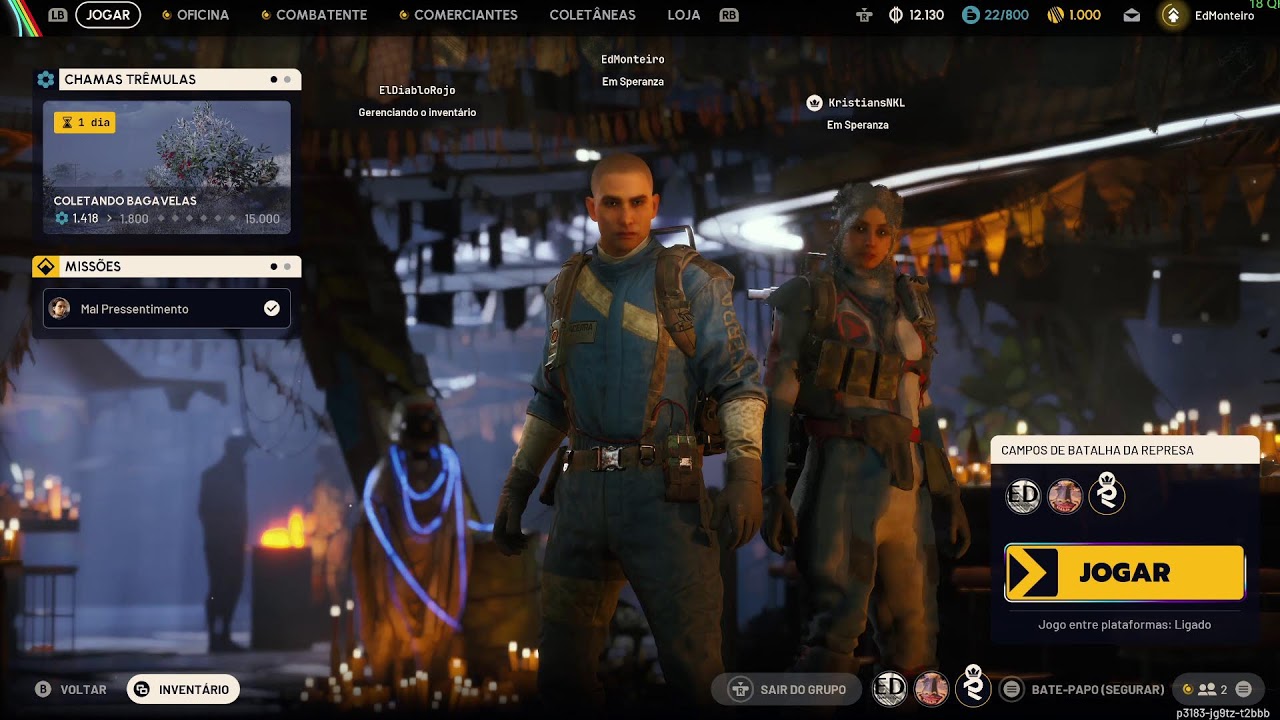
Task: Open the Campos de Batalha da Represa map selector
Action: 1124,450
